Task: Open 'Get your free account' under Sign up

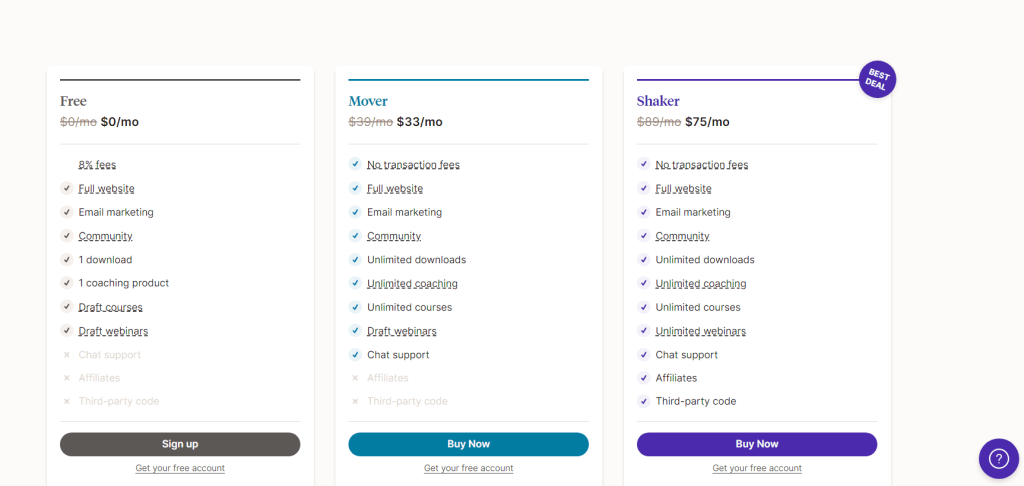Action: pos(180,468)
